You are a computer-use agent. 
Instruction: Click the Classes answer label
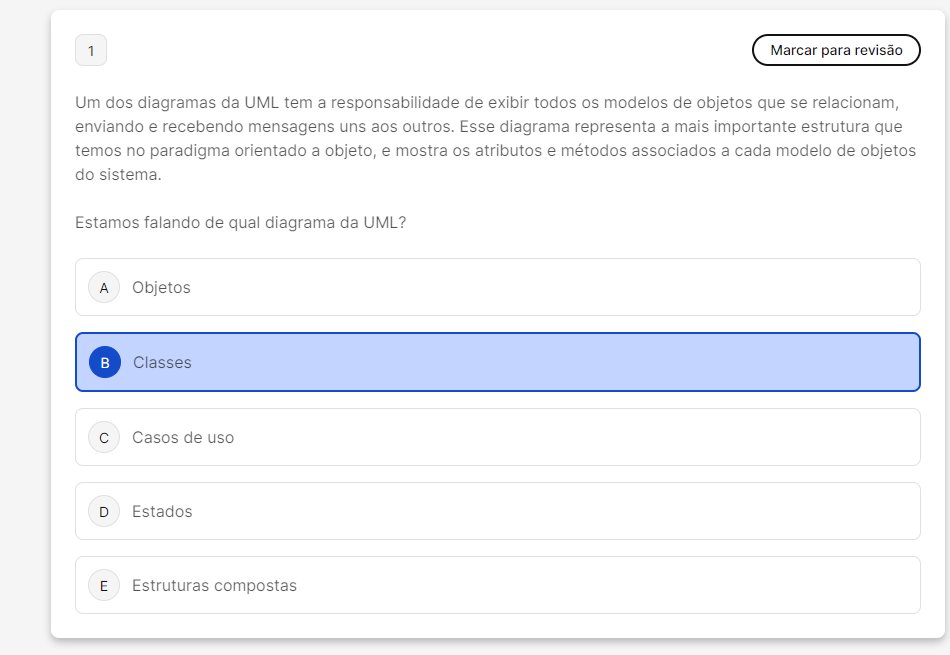(162, 363)
